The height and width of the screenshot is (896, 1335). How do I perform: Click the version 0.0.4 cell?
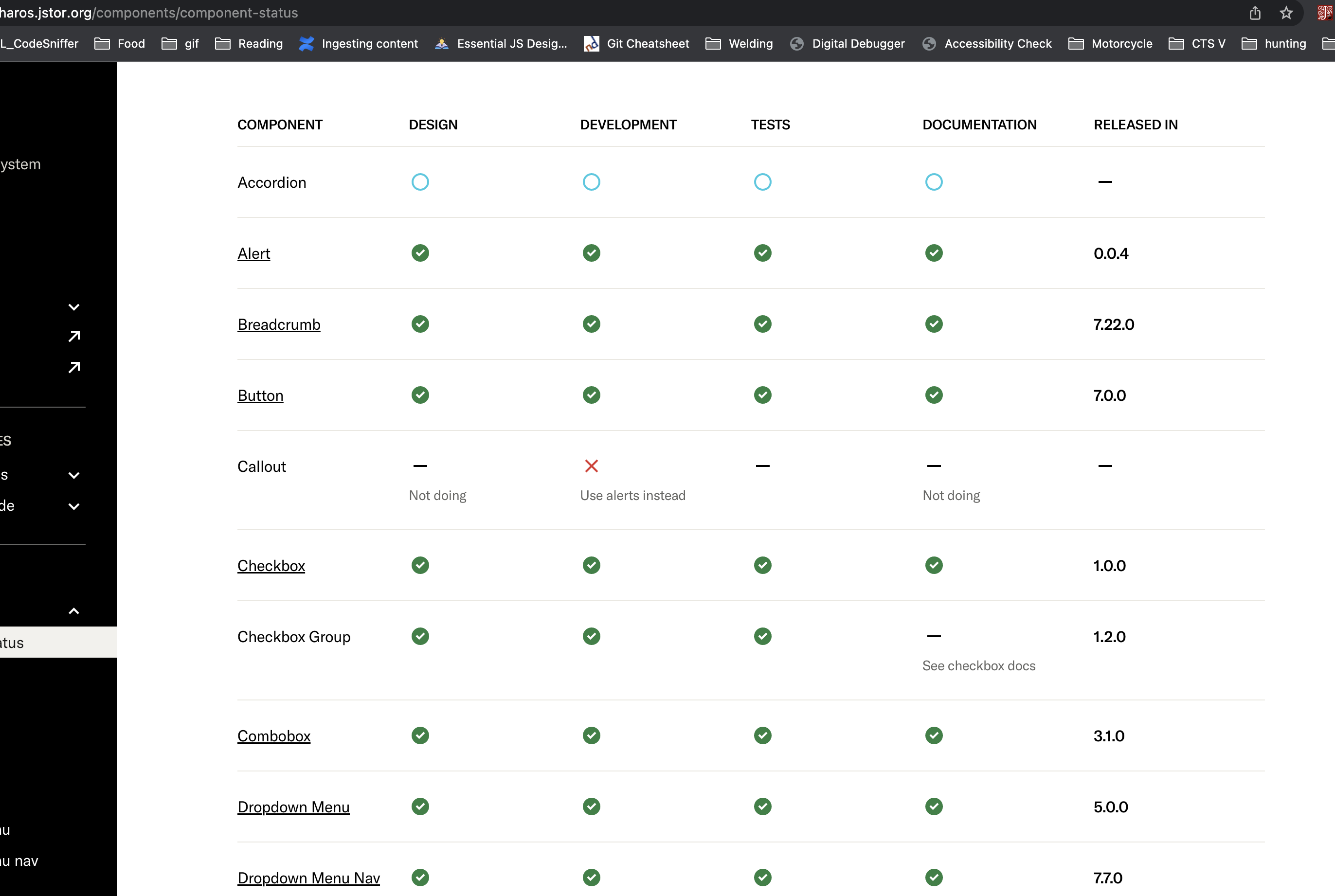1111,253
